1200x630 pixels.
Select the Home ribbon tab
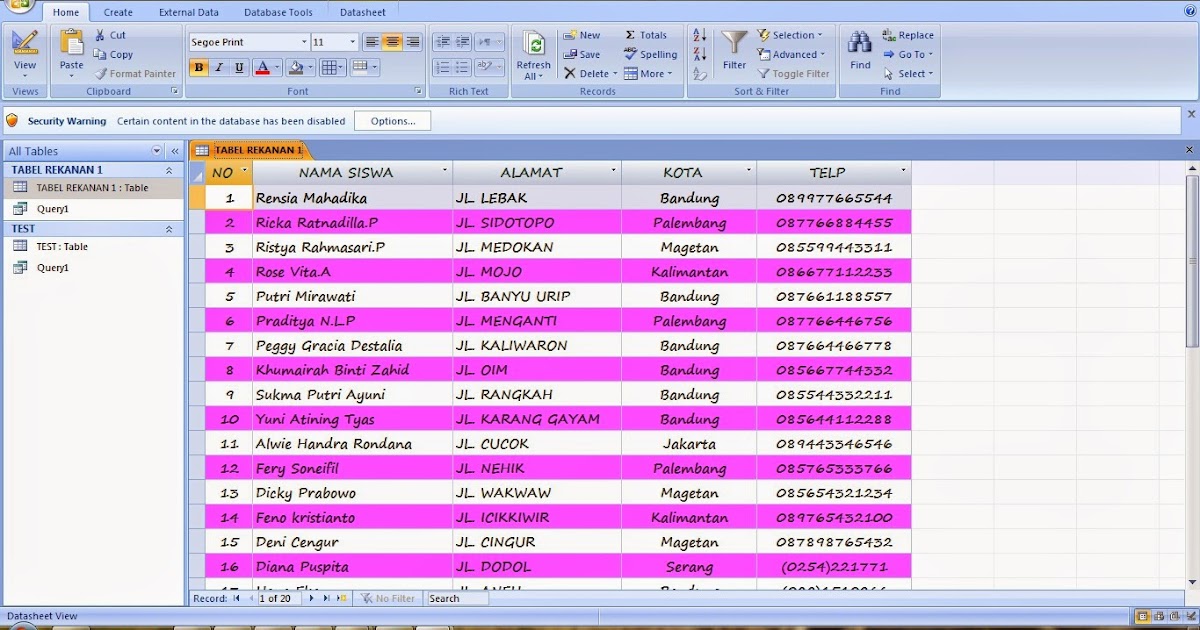point(66,12)
